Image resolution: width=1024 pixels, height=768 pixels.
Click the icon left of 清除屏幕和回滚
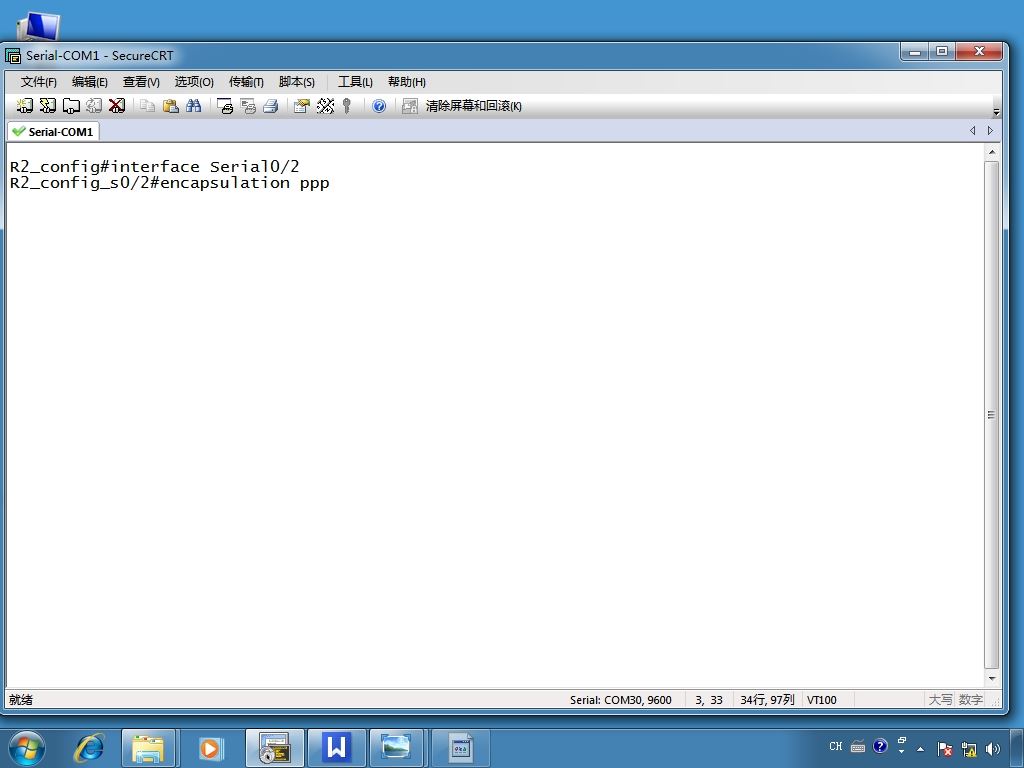(x=409, y=106)
